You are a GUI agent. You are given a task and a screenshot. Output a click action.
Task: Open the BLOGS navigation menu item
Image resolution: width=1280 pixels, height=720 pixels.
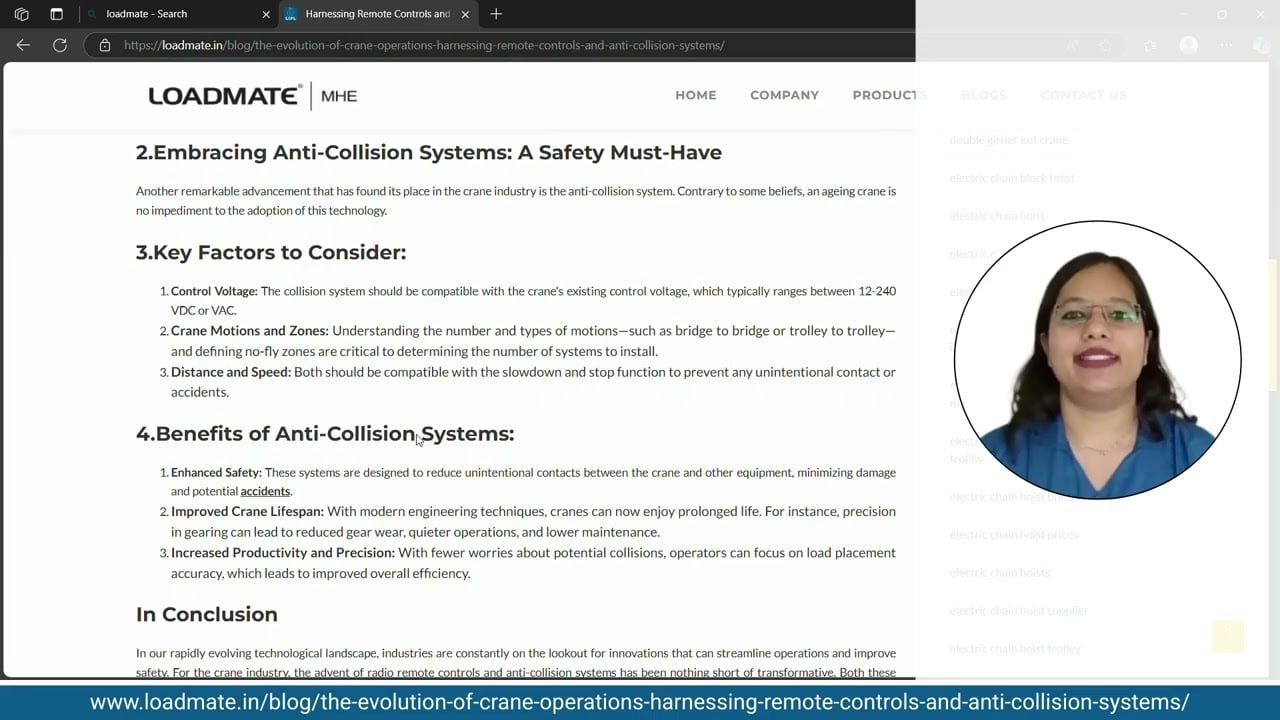pos(984,95)
